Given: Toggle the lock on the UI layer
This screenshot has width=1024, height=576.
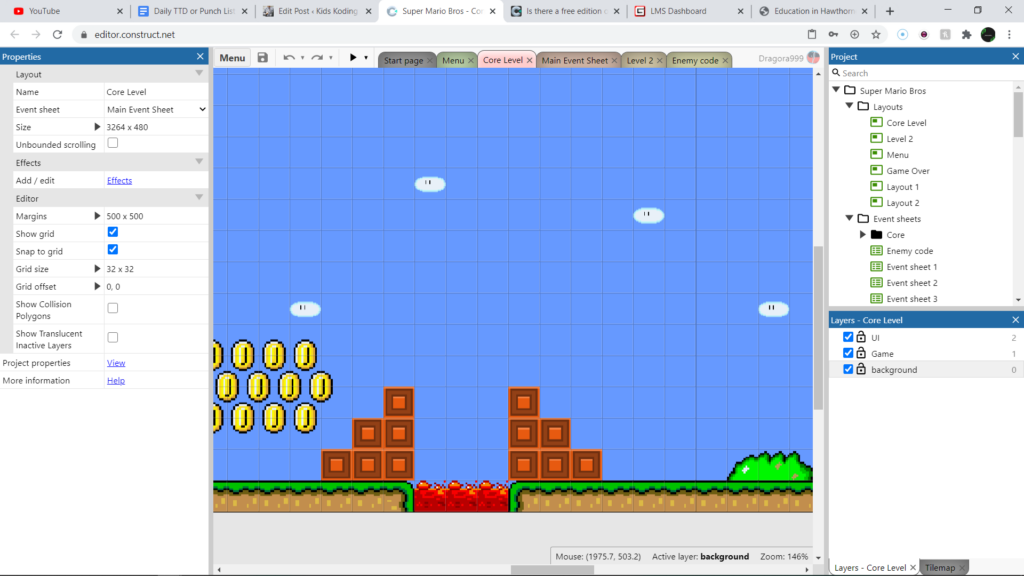Looking at the screenshot, I should [861, 337].
